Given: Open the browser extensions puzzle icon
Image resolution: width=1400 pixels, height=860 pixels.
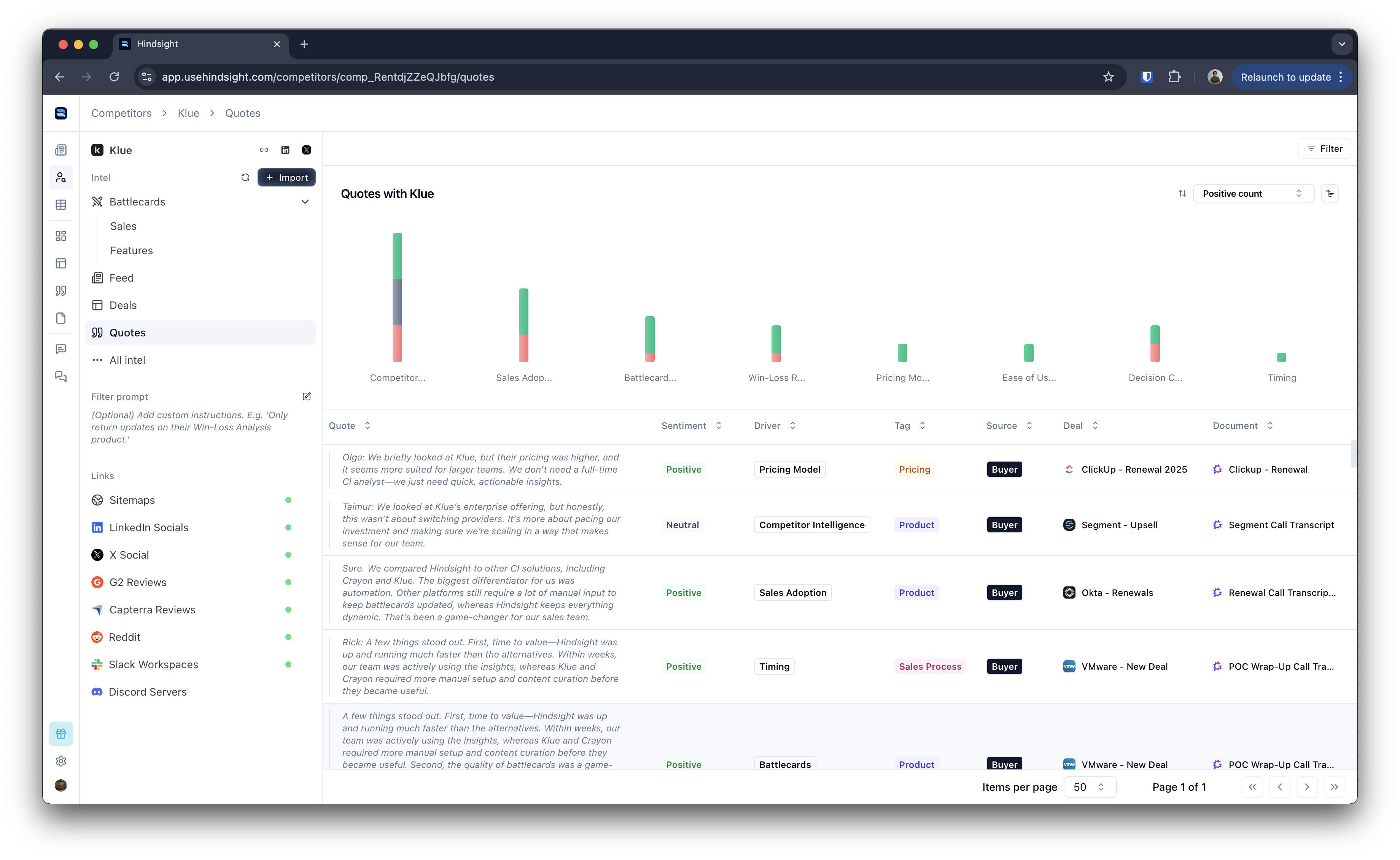Looking at the screenshot, I should coord(1174,77).
